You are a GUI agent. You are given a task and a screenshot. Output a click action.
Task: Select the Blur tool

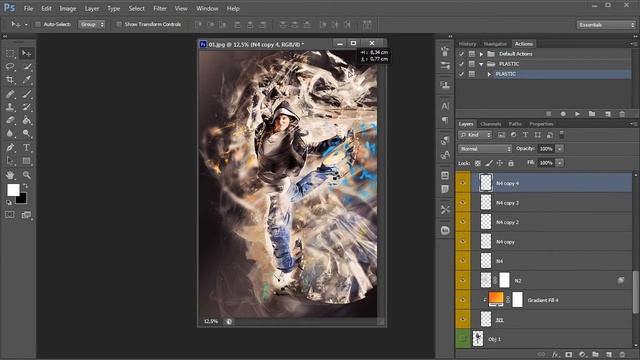pyautogui.click(x=10, y=133)
